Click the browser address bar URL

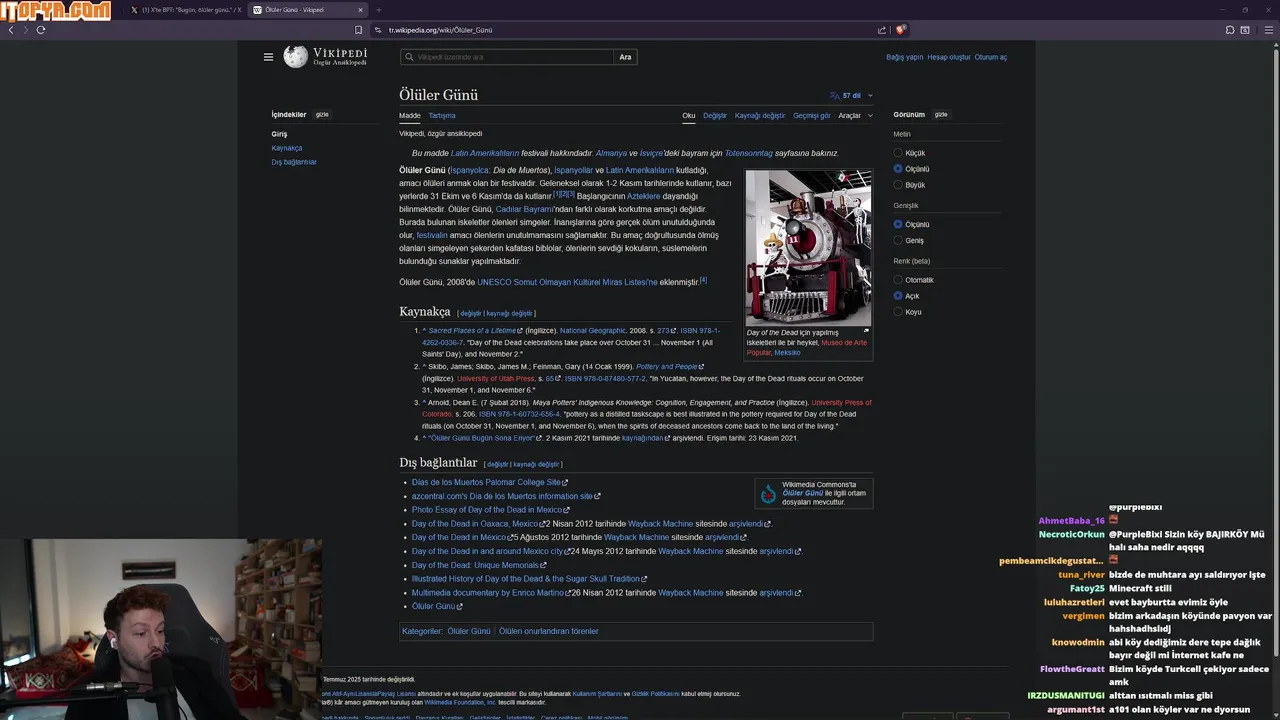click(x=440, y=30)
